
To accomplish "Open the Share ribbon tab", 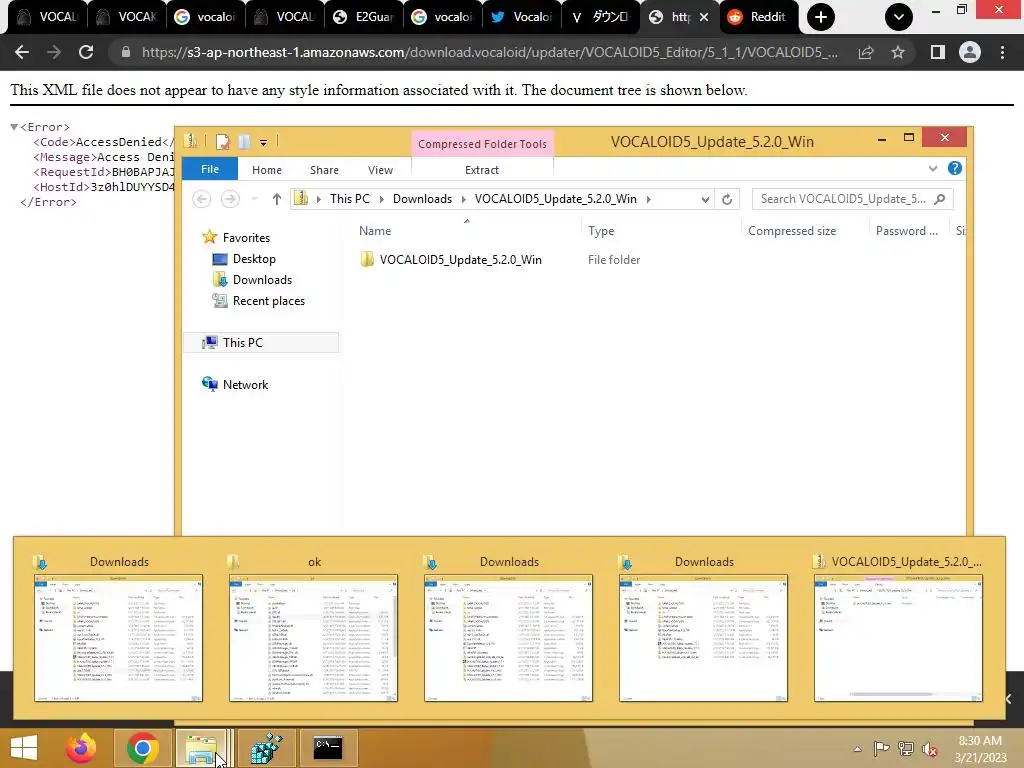I will point(324,170).
